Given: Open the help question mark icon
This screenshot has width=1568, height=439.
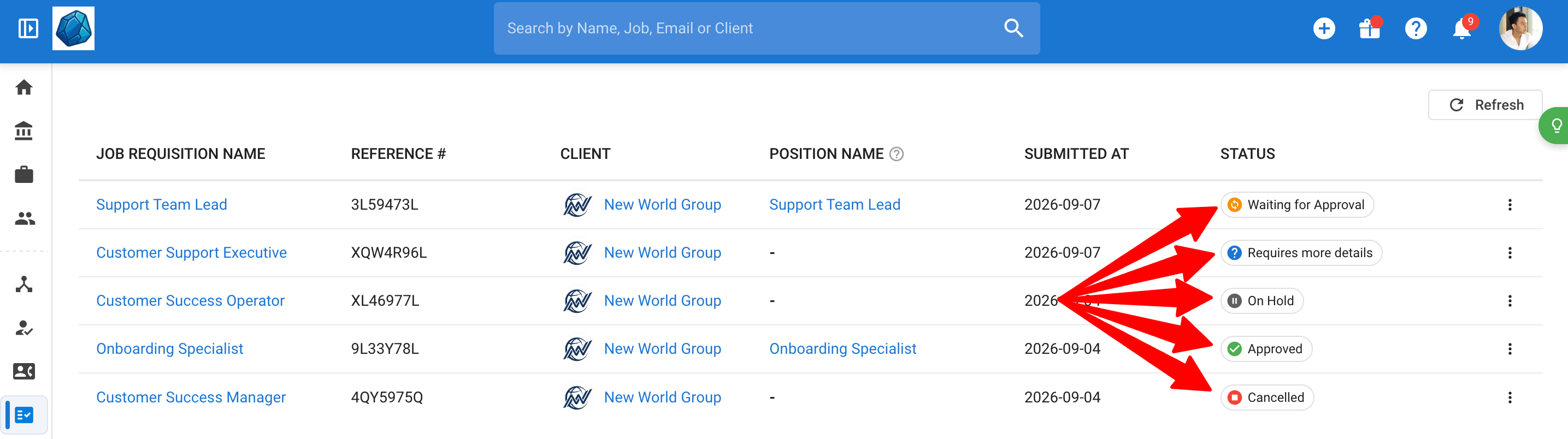Looking at the screenshot, I should click(x=1416, y=28).
